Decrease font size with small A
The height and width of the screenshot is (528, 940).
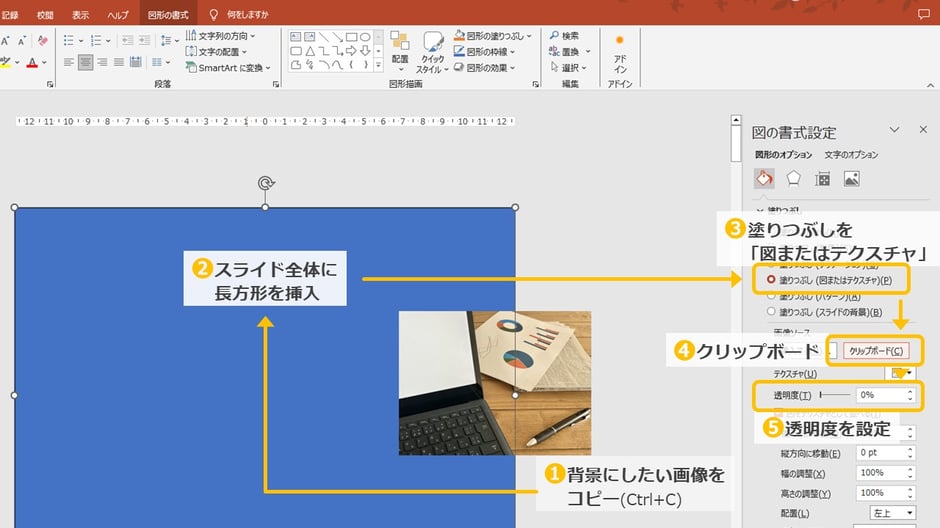click(x=22, y=41)
